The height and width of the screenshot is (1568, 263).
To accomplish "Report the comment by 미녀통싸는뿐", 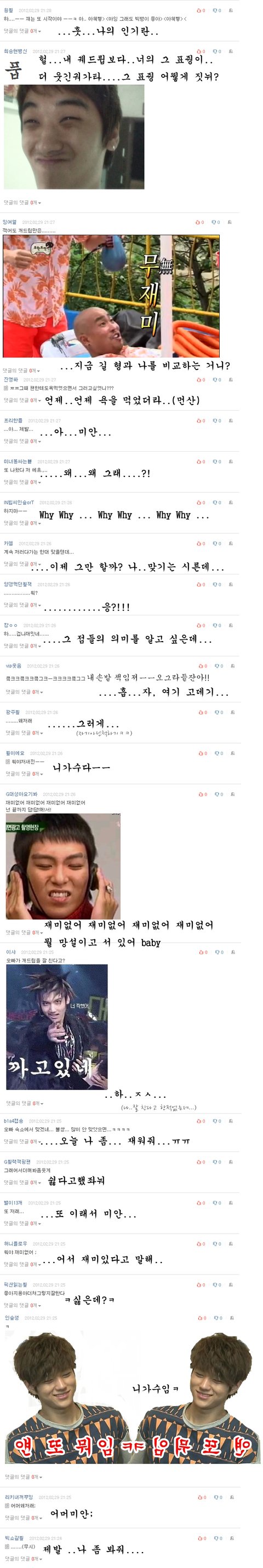I will [x=231, y=462].
